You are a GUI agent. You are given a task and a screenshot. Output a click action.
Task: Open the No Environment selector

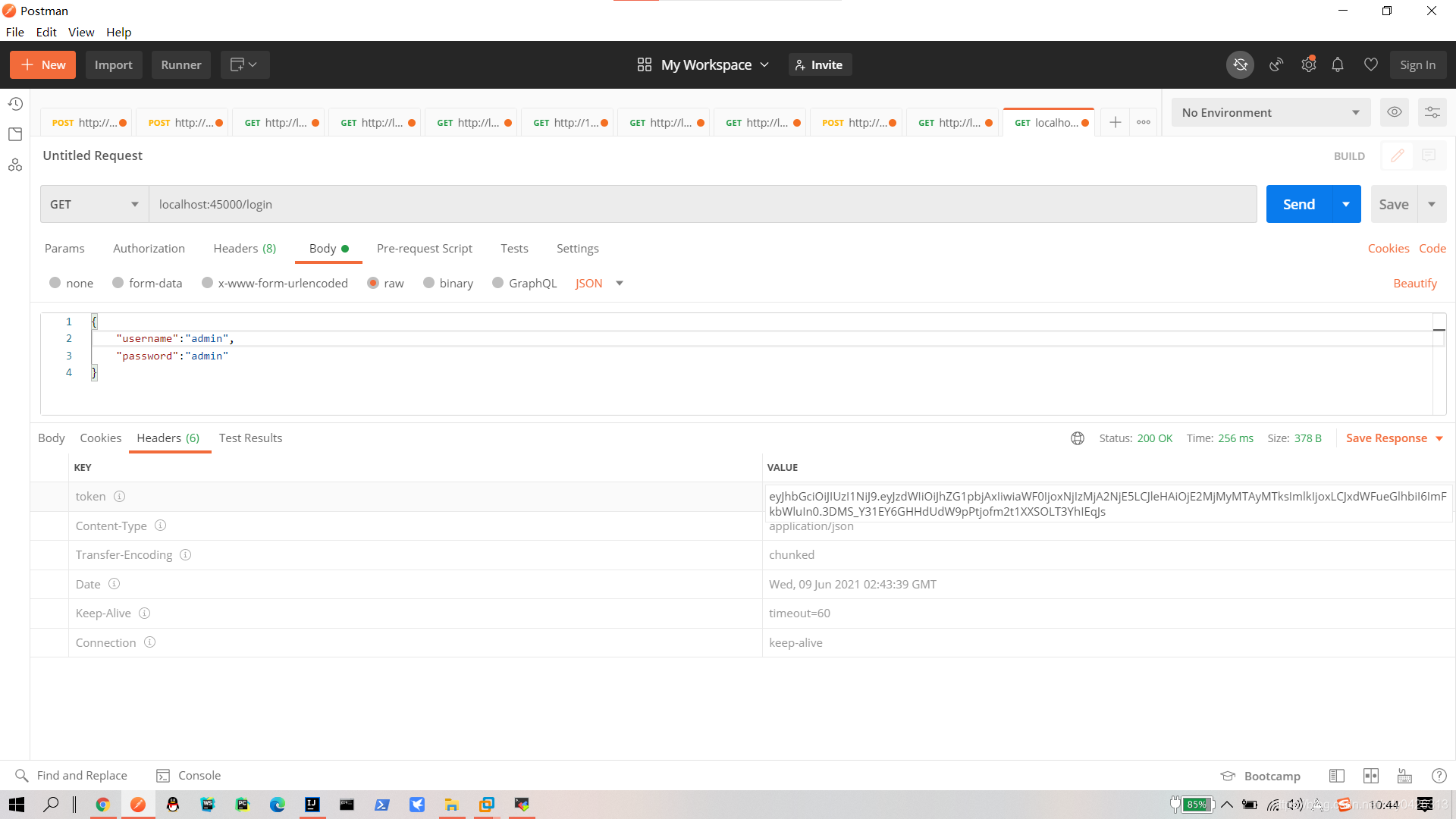(1270, 112)
